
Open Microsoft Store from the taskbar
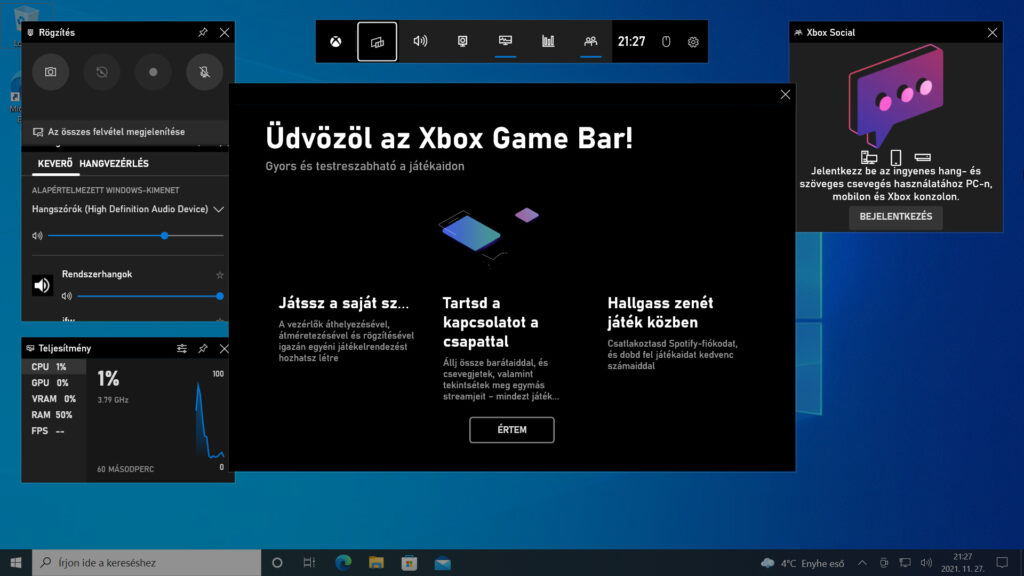tap(409, 562)
